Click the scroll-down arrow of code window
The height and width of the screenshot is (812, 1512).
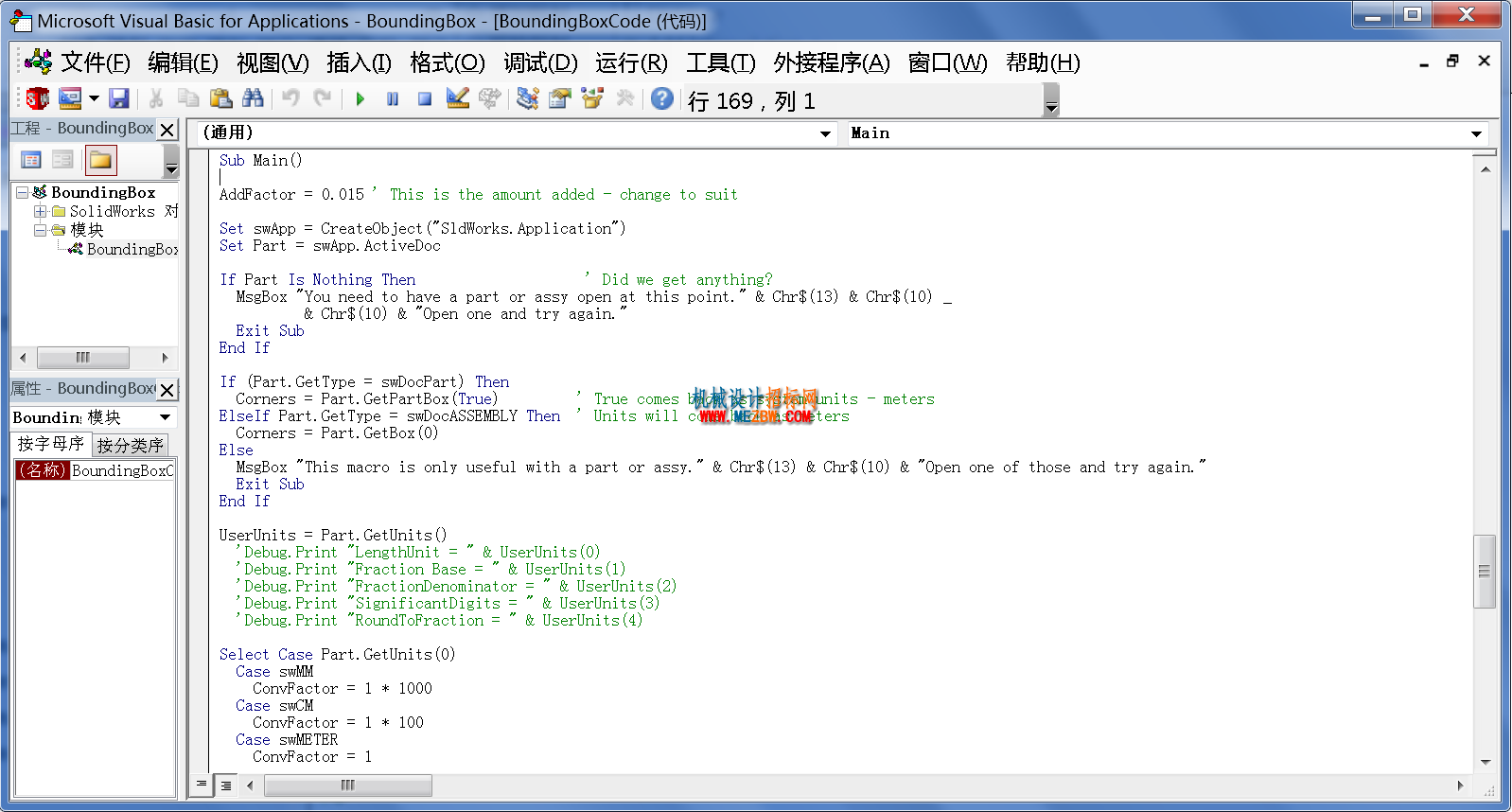click(1485, 762)
